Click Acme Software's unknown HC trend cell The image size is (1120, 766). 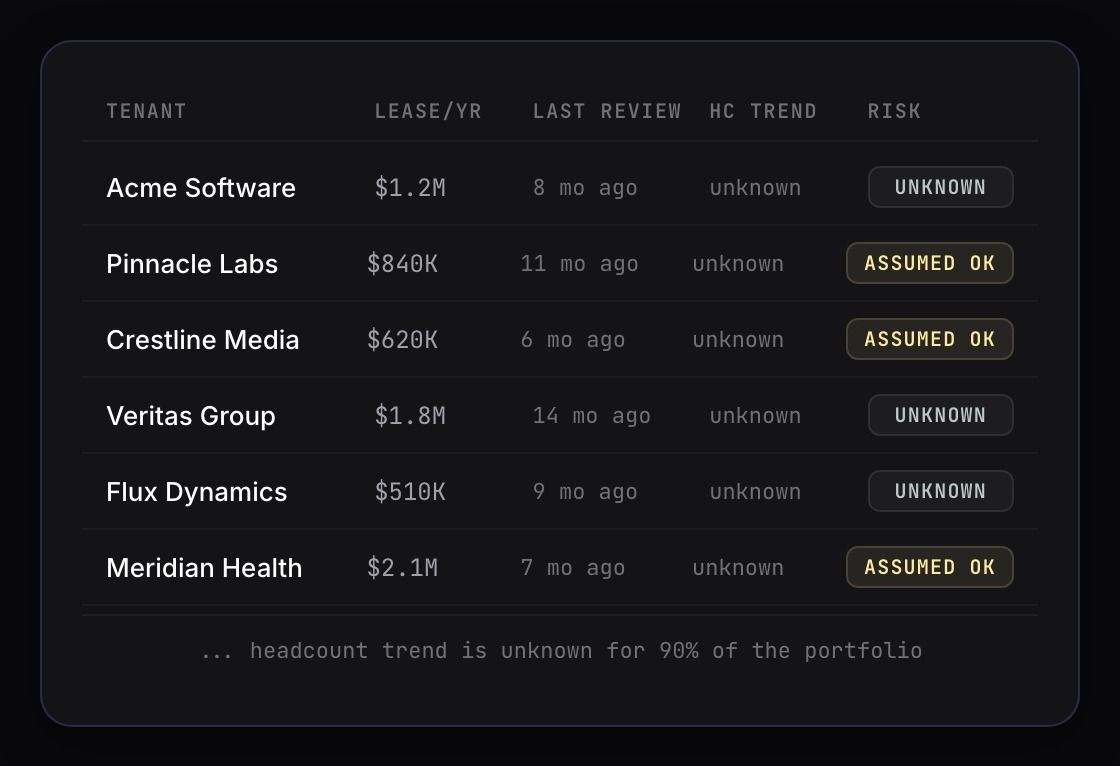755,189
